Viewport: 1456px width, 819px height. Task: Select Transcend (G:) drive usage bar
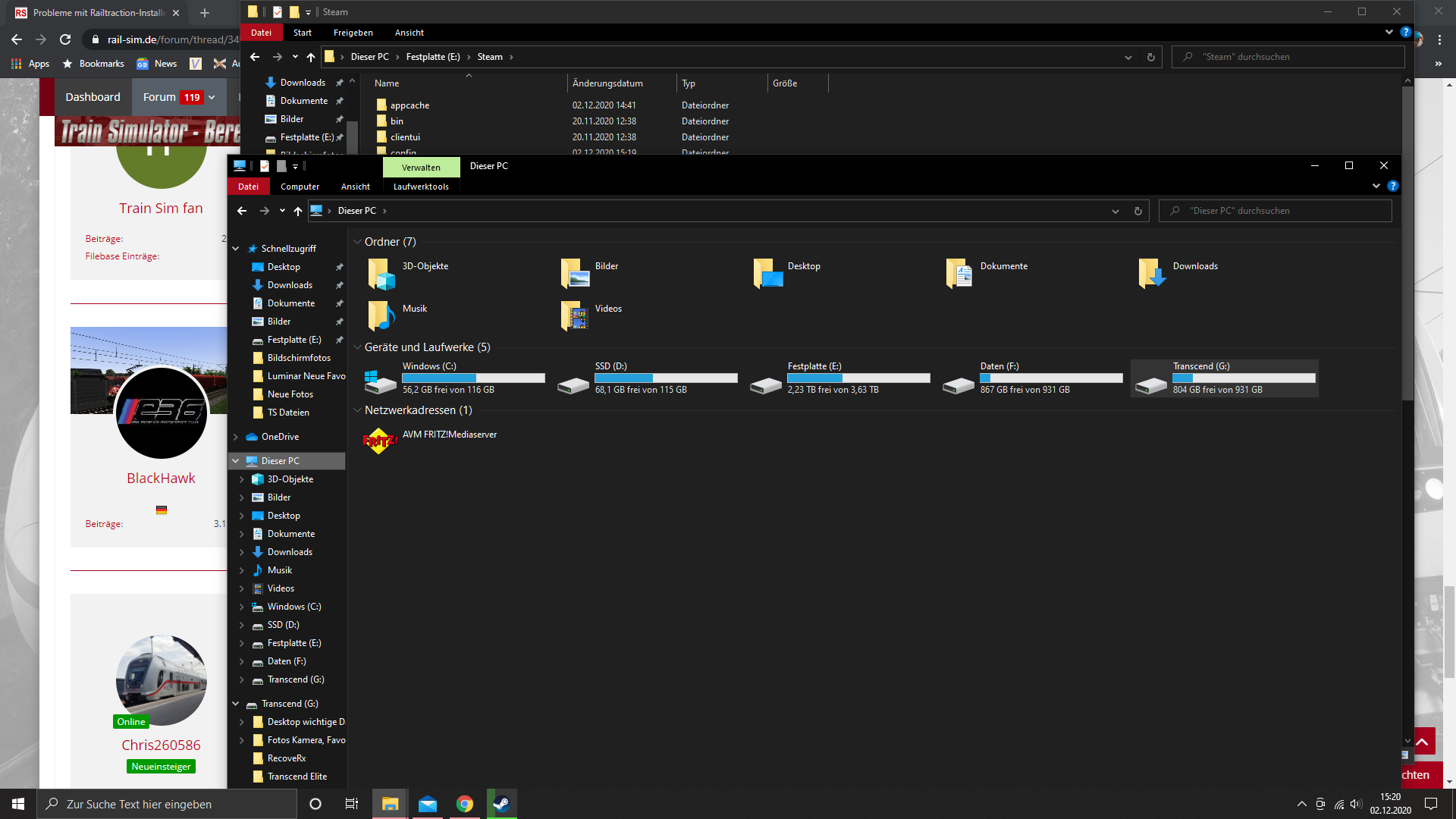click(1244, 378)
